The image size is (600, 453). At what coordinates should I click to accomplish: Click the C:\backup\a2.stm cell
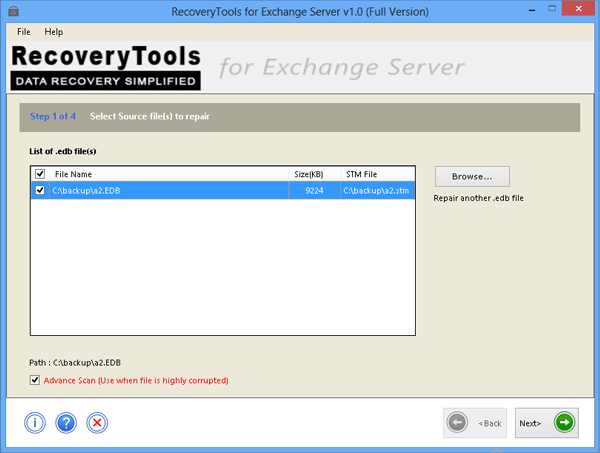click(377, 191)
